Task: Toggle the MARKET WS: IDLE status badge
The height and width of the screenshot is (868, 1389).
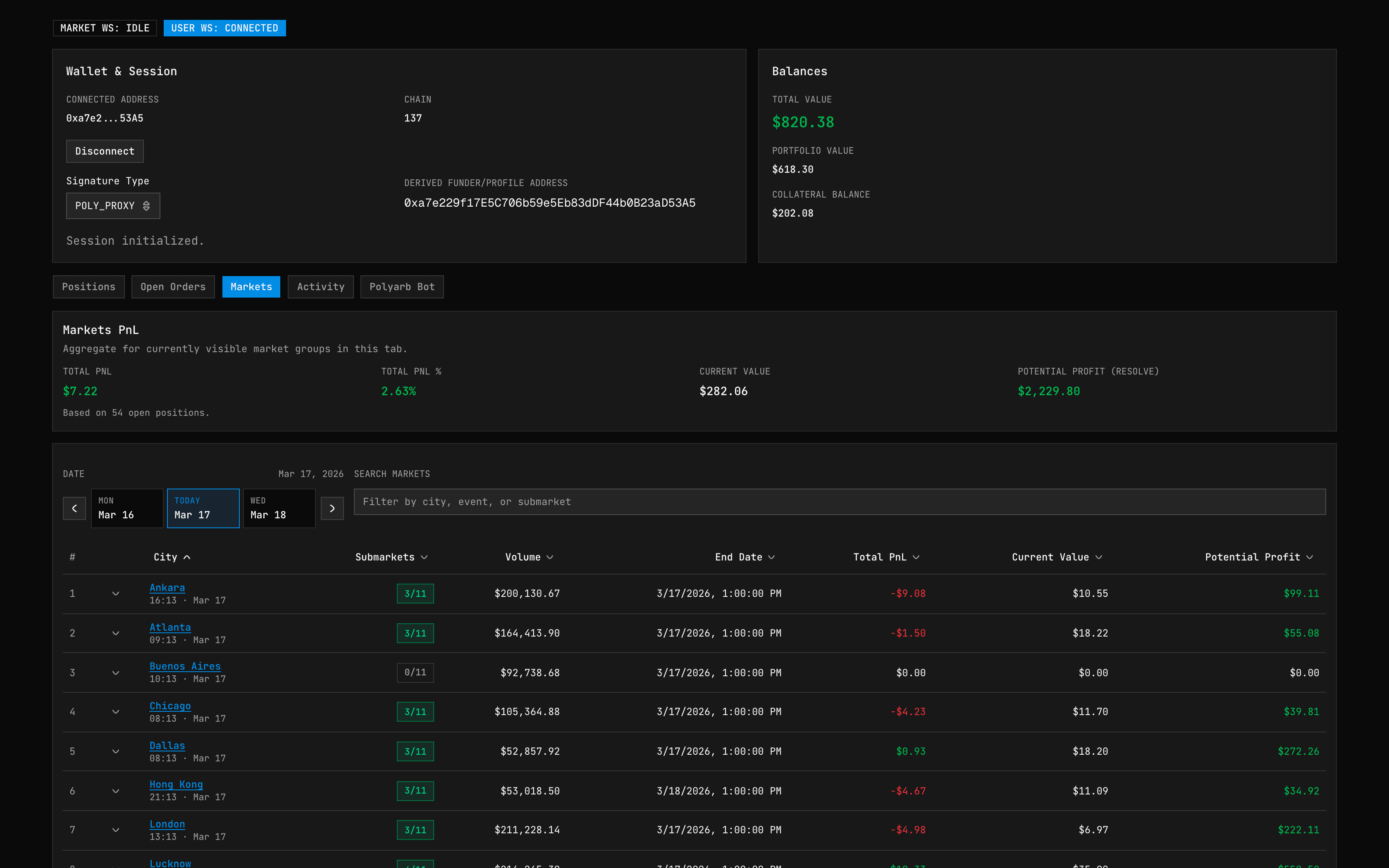Action: [105, 28]
